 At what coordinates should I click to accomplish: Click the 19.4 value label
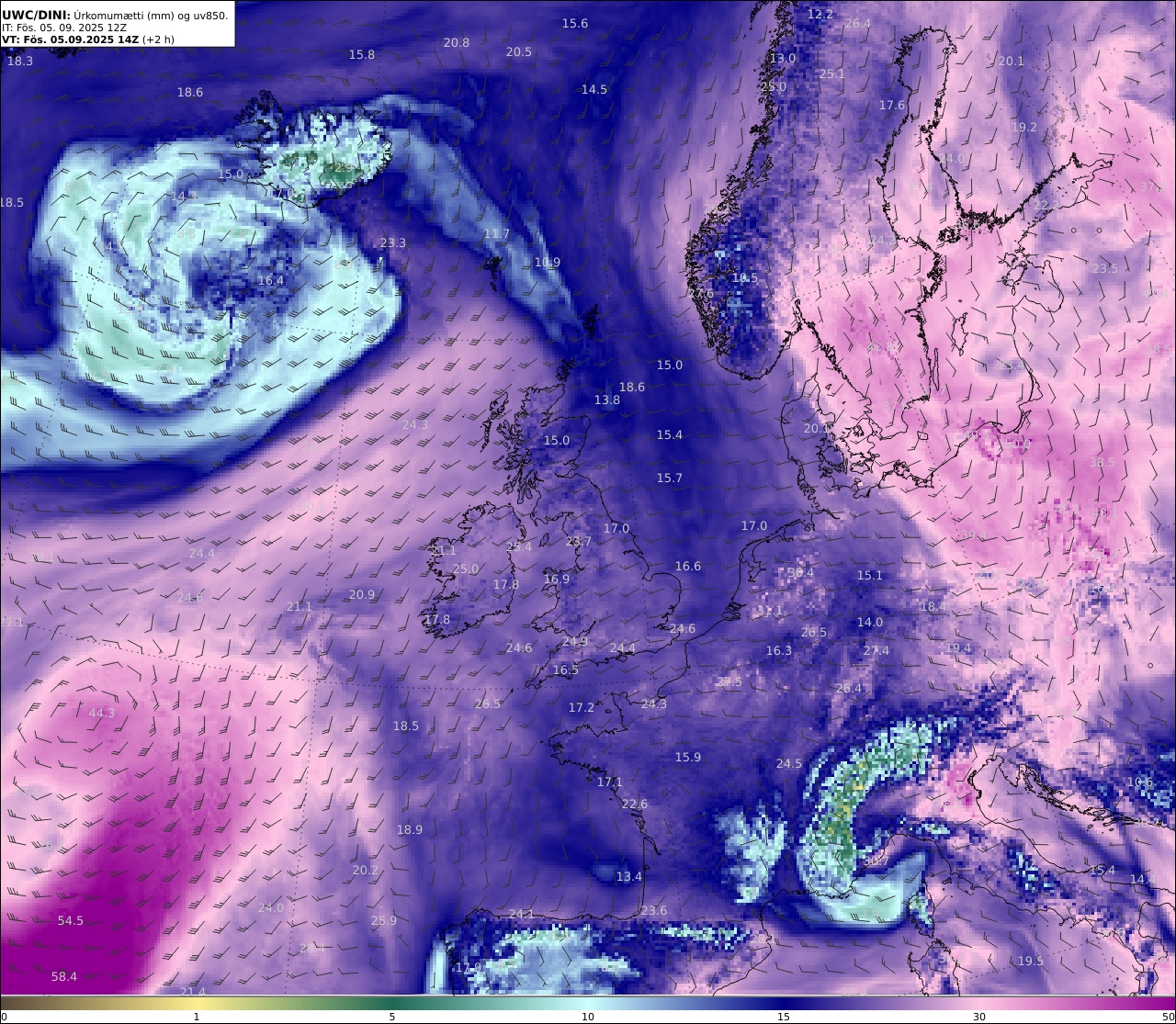point(958,647)
